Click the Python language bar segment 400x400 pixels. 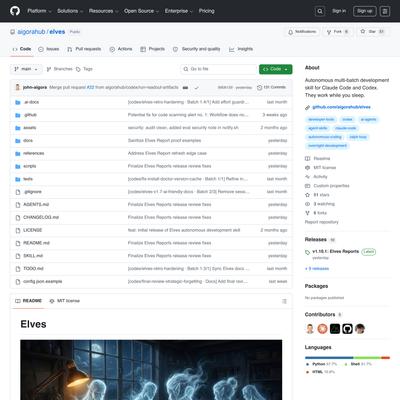point(329,358)
